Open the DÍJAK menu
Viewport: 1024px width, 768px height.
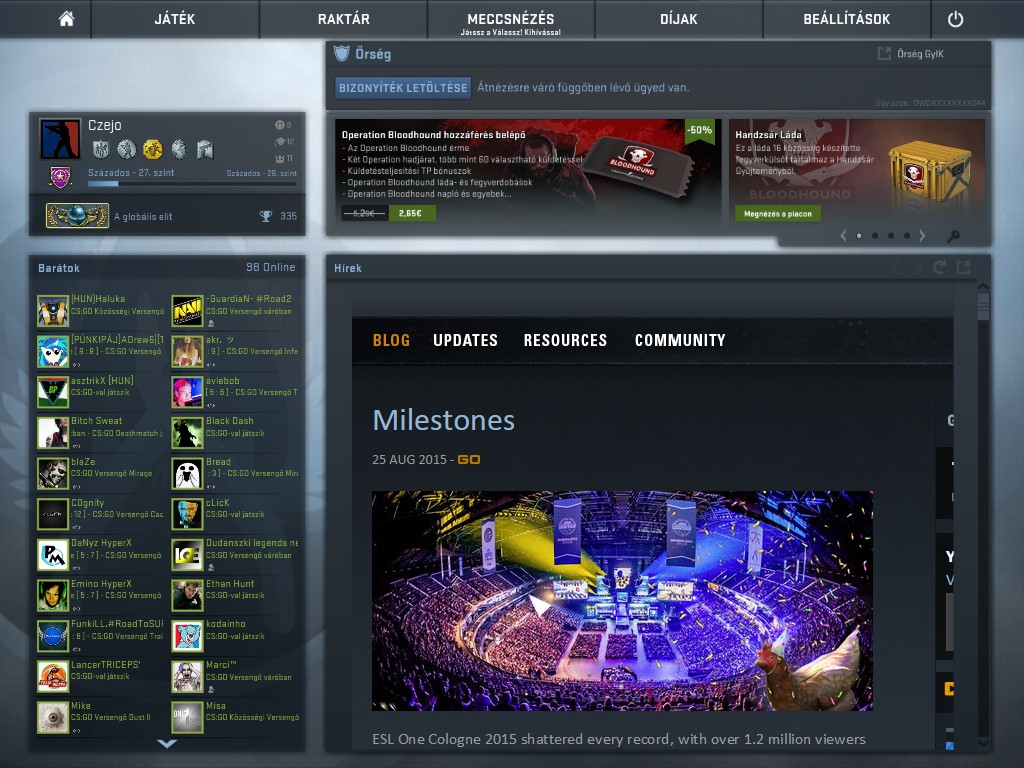tap(679, 19)
